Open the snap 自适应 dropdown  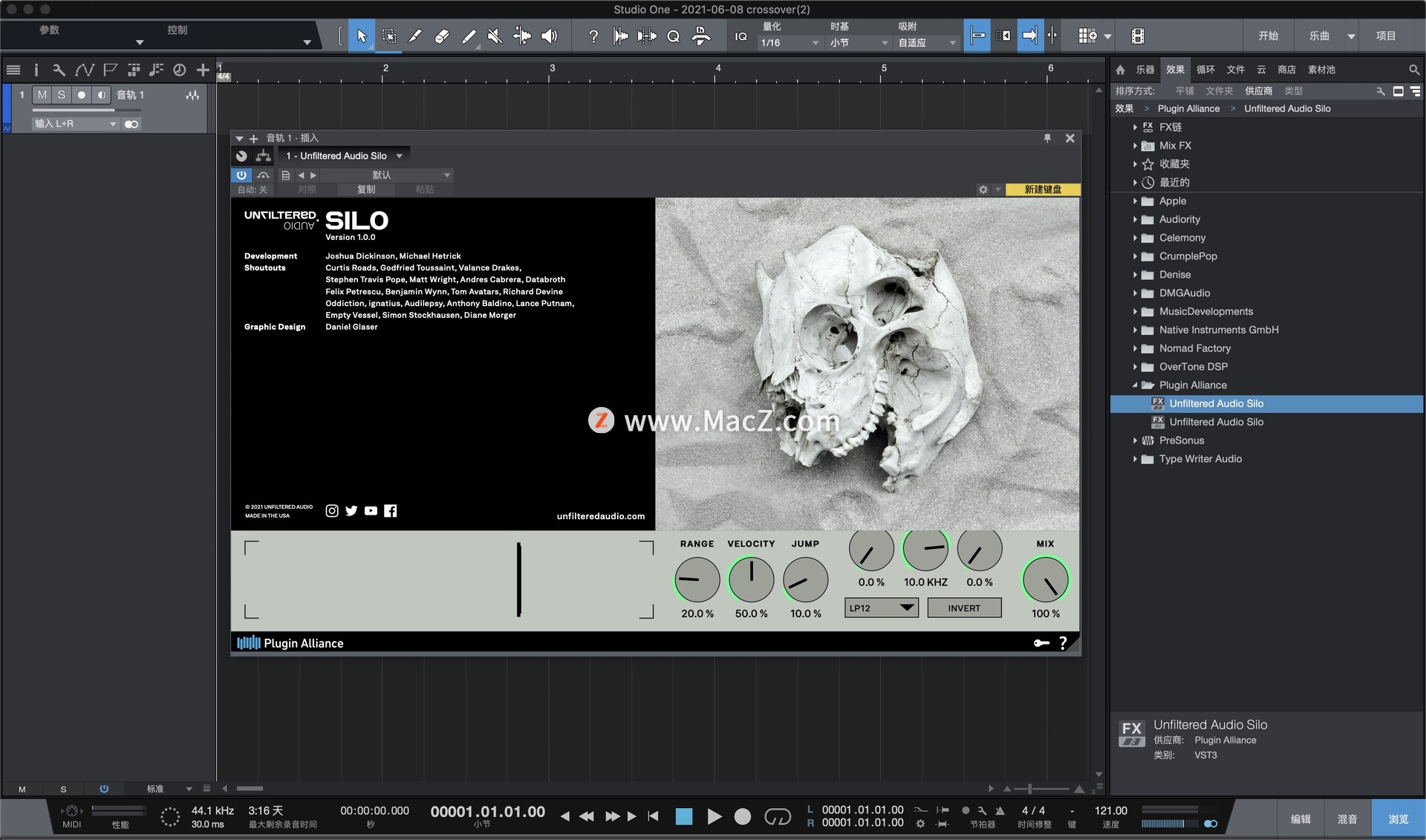click(x=927, y=43)
